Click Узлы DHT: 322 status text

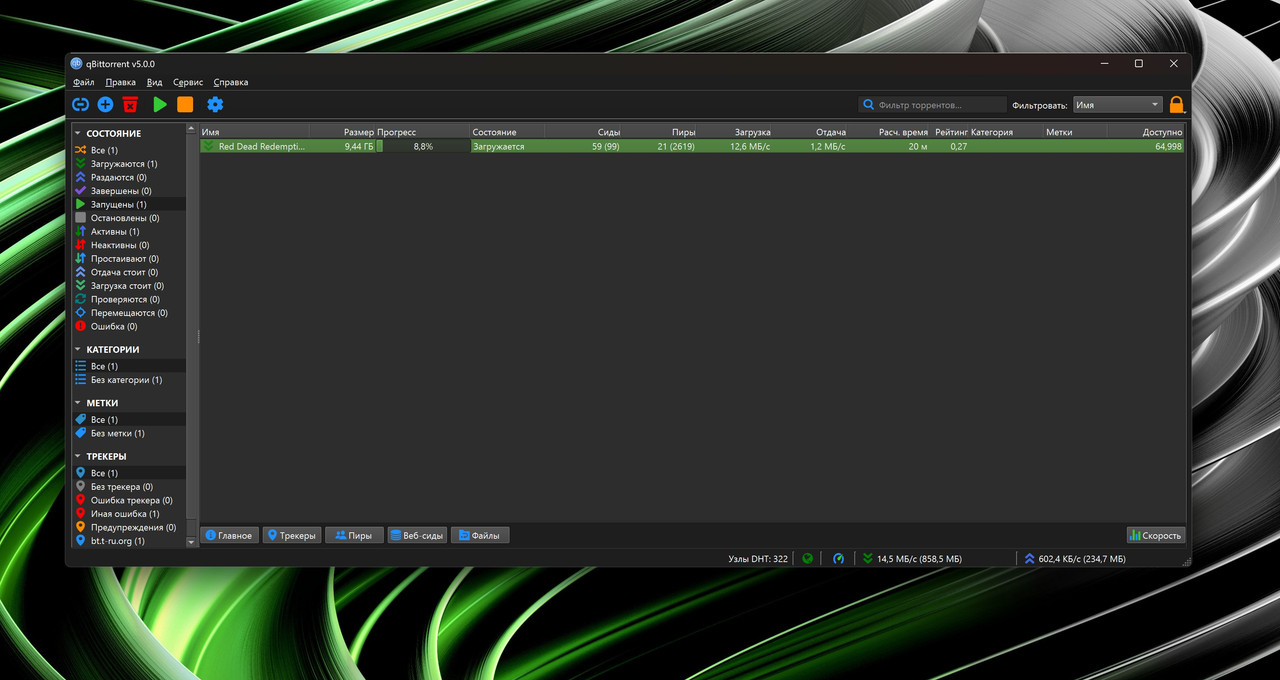pyautogui.click(x=758, y=559)
